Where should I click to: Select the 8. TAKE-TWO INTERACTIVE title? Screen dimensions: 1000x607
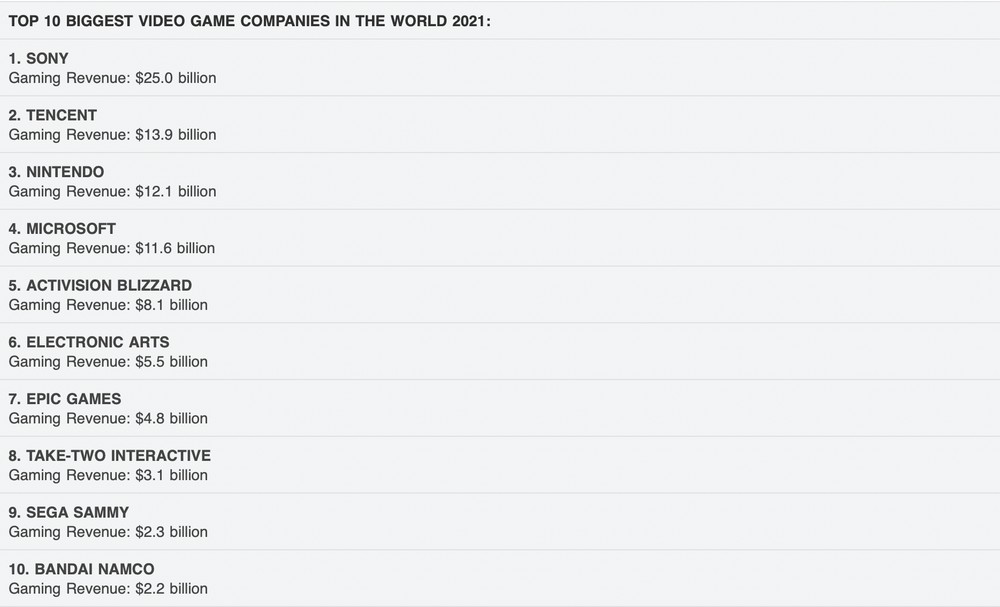pyautogui.click(x=110, y=456)
